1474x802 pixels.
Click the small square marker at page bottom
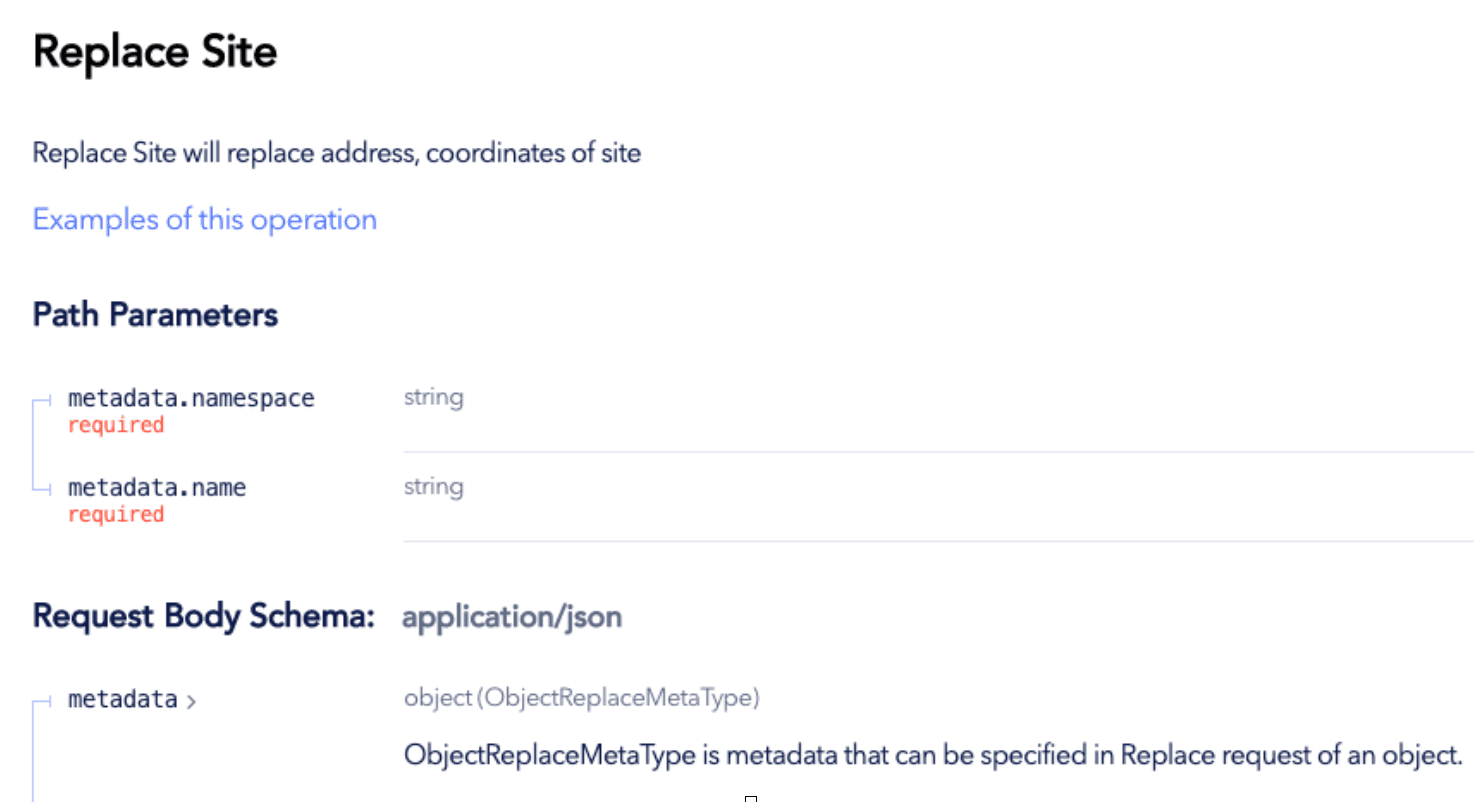coord(751,798)
